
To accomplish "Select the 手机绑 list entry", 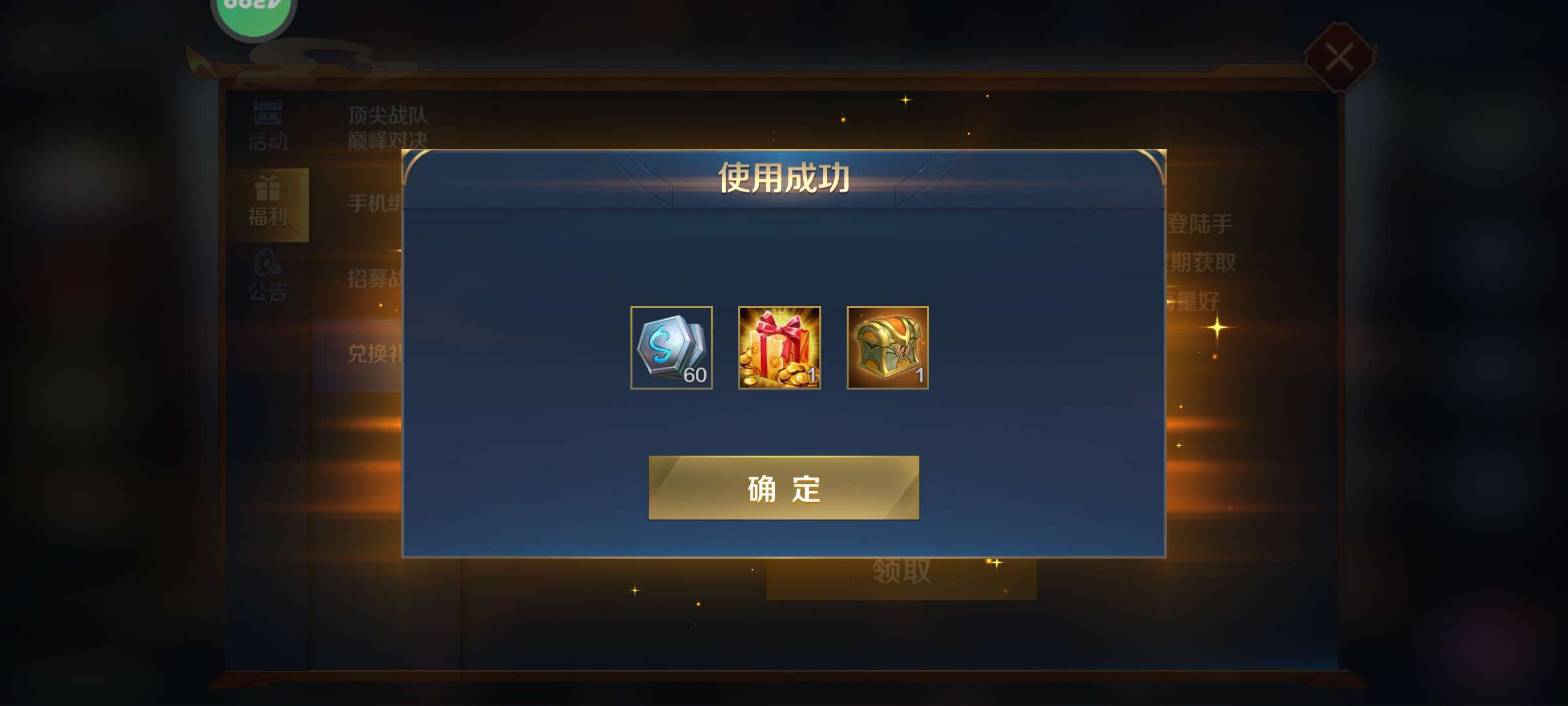I will (375, 203).
